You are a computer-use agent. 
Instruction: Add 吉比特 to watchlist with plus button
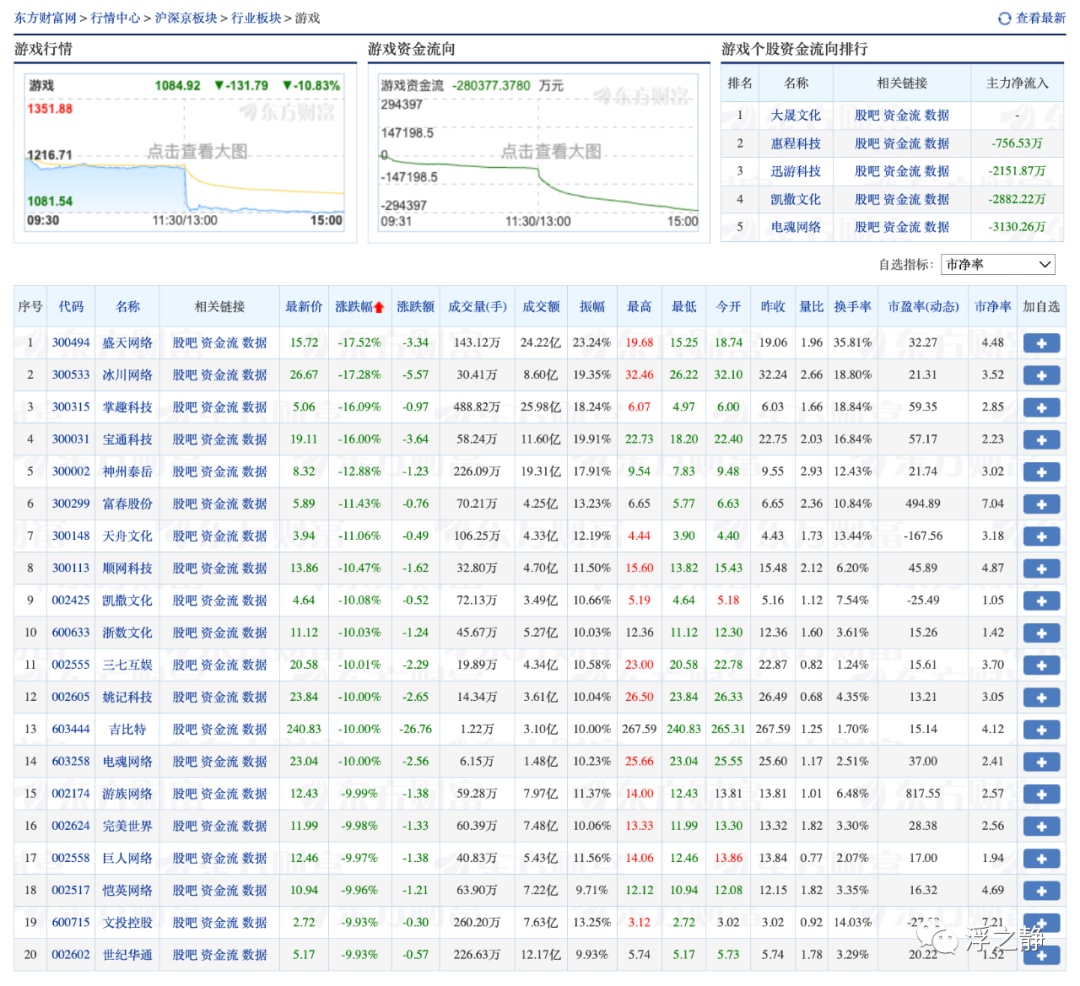(1041, 730)
